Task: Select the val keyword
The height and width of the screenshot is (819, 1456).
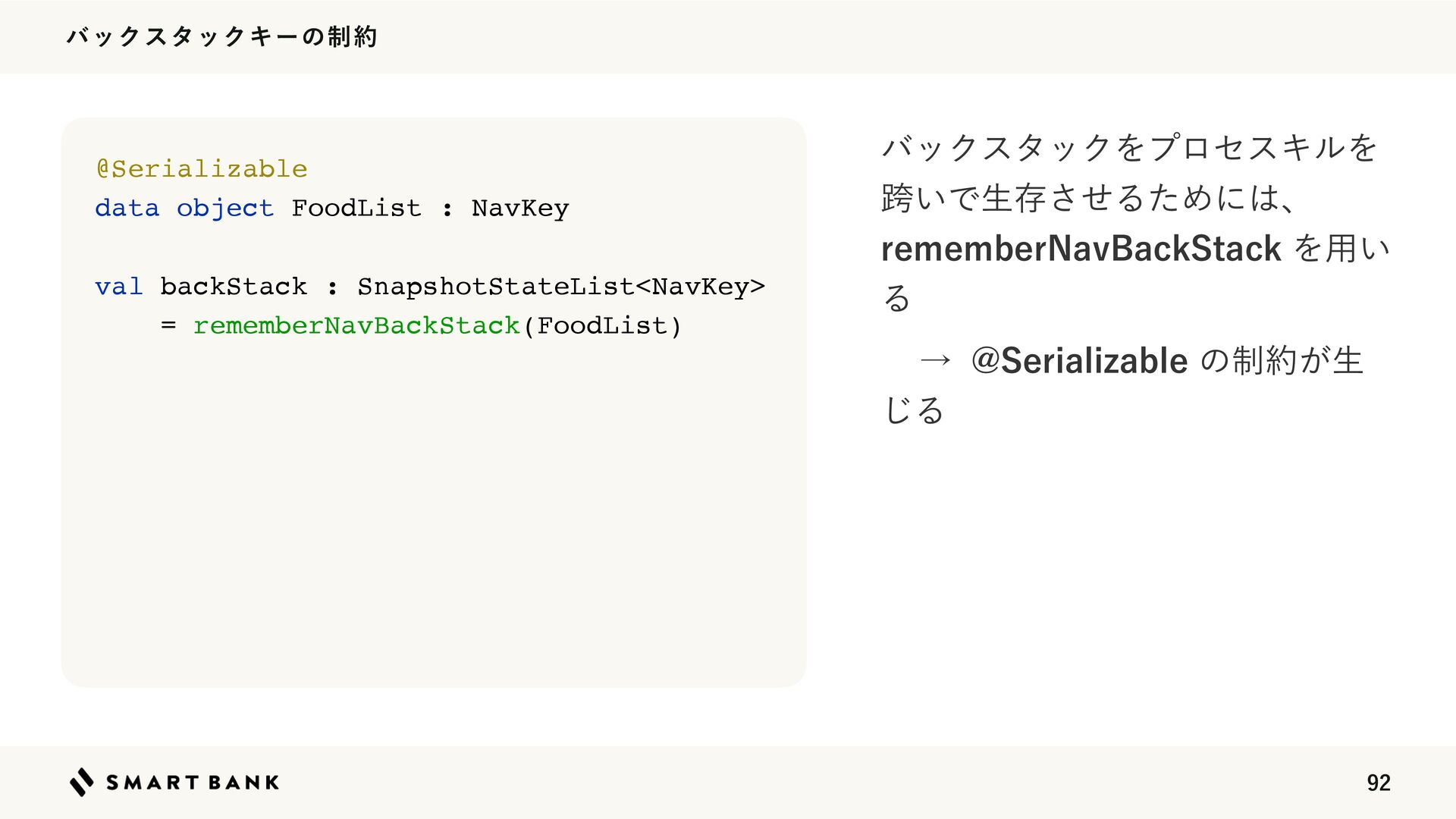Action: 119,287
